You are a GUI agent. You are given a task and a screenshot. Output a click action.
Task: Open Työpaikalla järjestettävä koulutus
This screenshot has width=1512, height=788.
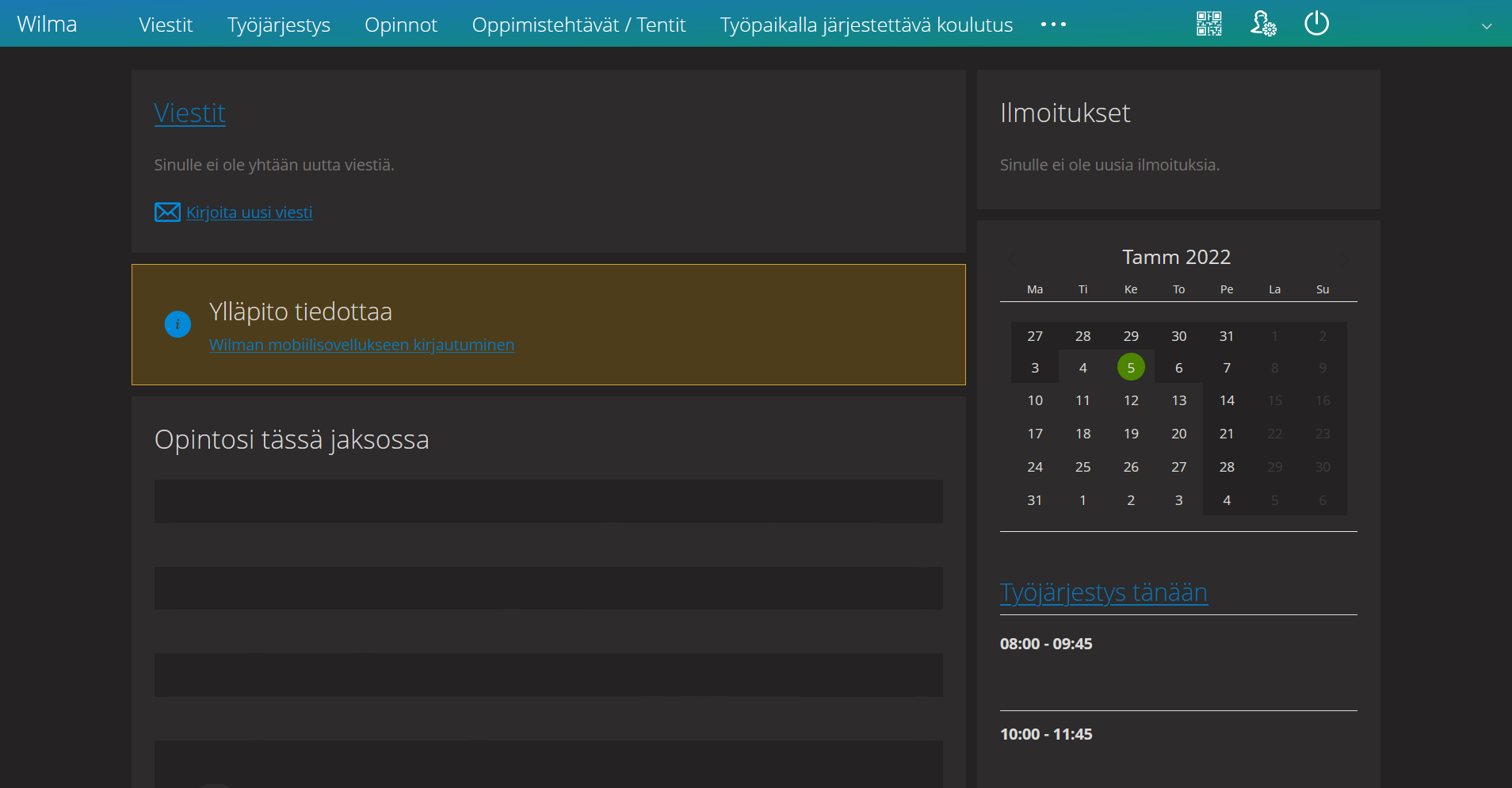[x=865, y=25]
